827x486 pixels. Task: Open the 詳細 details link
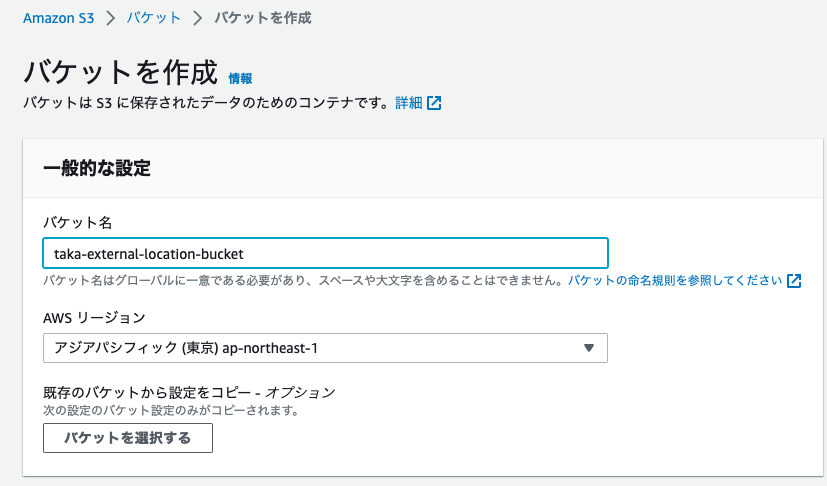coord(408,103)
